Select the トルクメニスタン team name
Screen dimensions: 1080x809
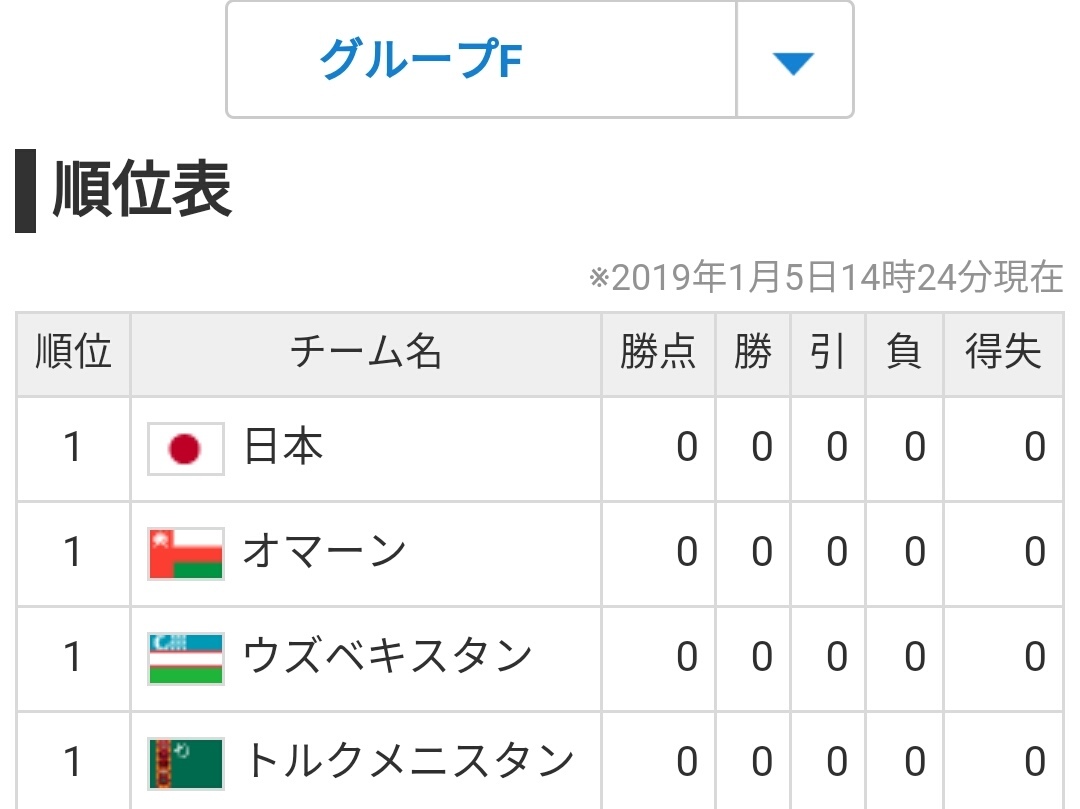(x=409, y=762)
